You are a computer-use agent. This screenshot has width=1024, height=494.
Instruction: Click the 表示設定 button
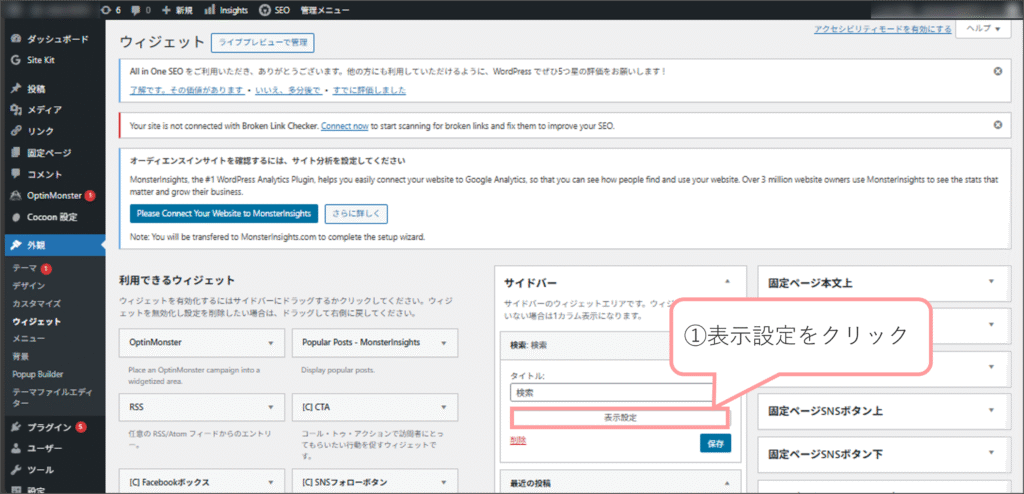(x=619, y=417)
